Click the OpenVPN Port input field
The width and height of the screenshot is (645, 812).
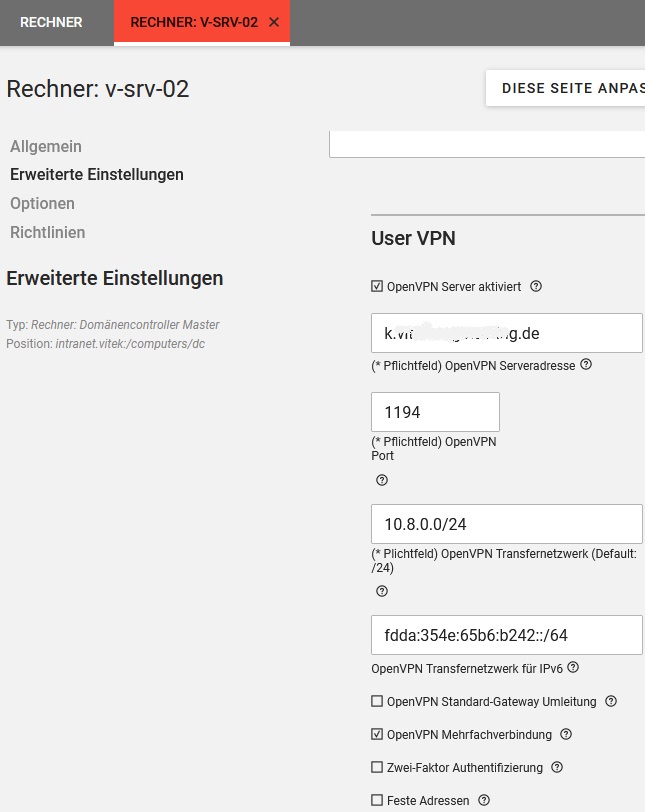(435, 412)
